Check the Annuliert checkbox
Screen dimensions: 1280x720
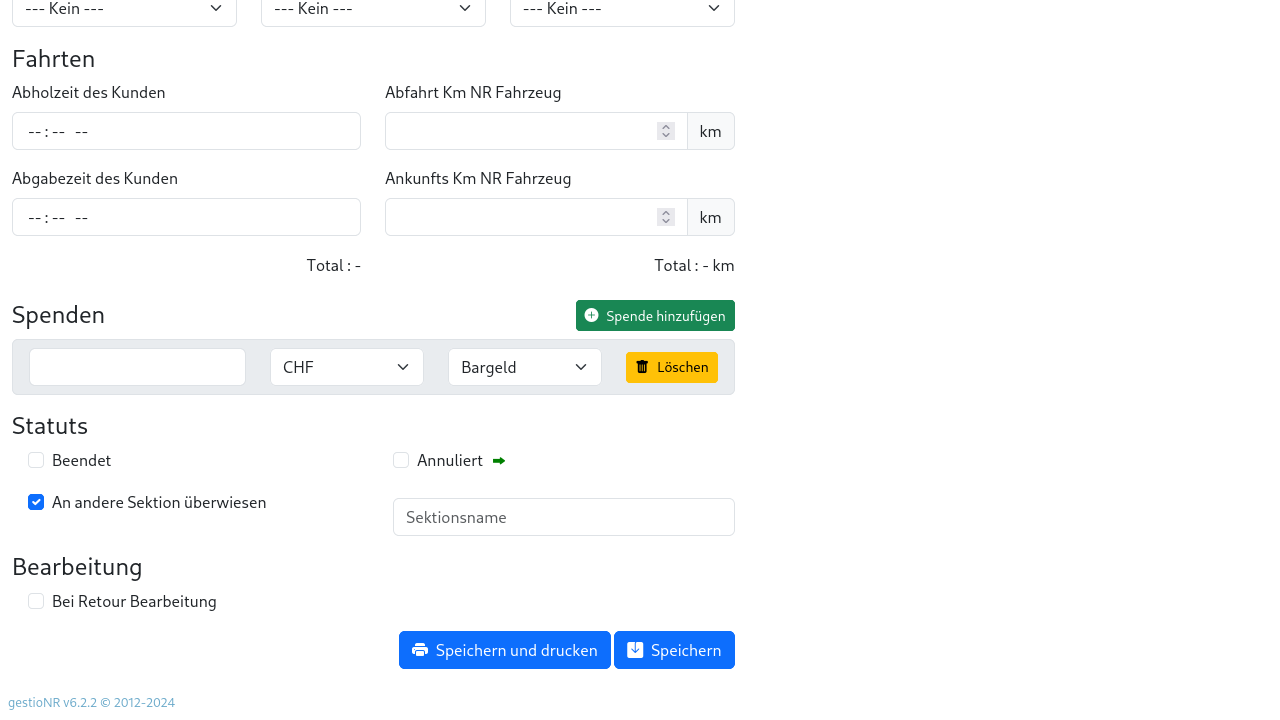click(401, 460)
